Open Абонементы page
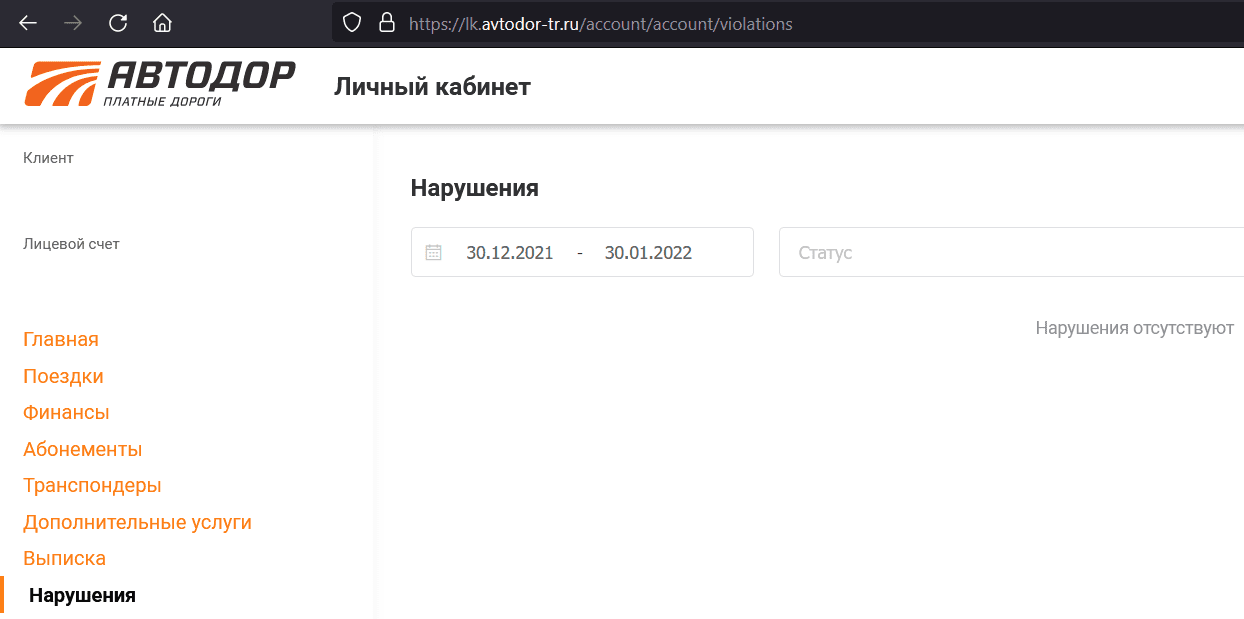 pyautogui.click(x=82, y=450)
